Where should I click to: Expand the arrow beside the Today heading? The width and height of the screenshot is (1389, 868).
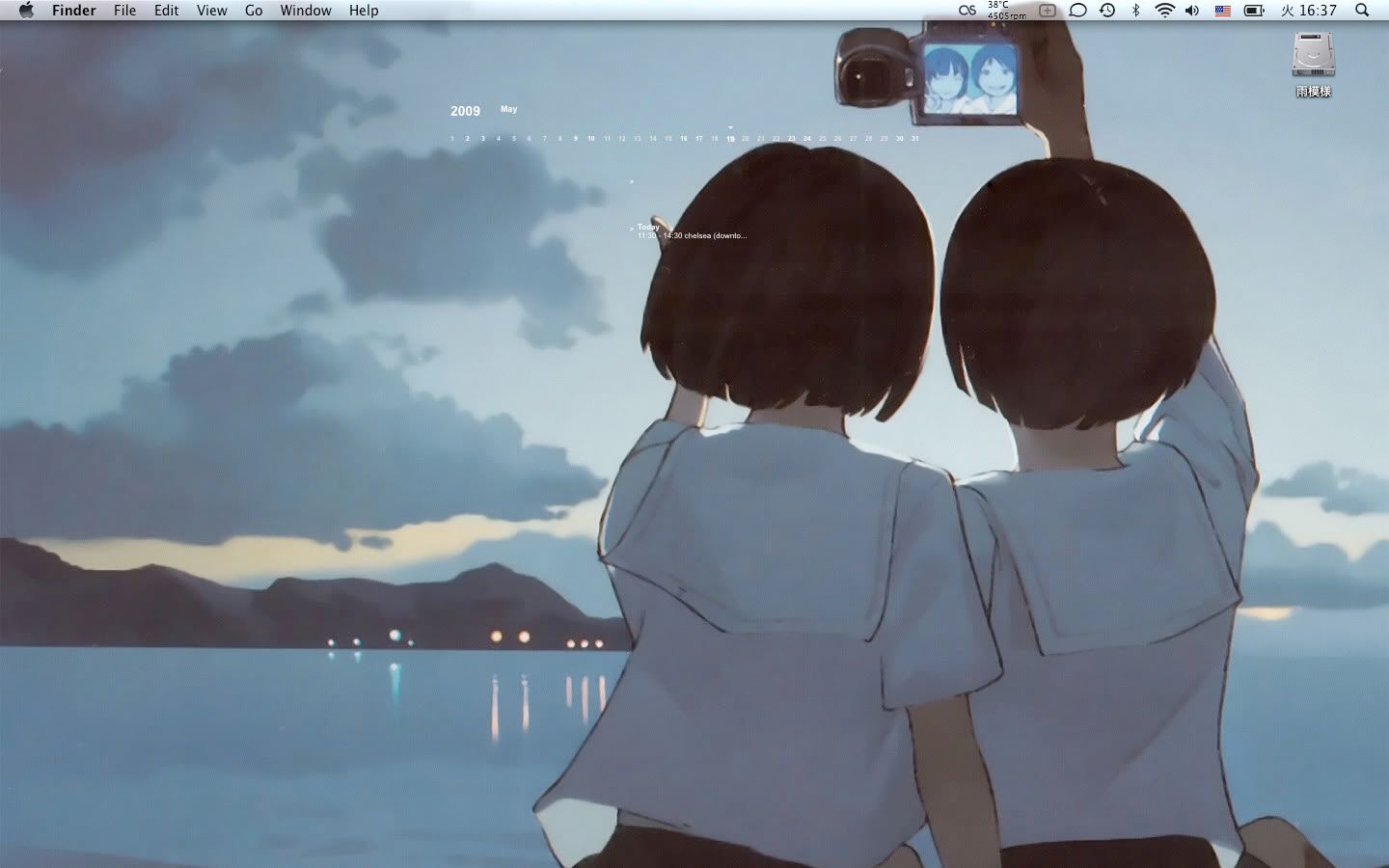pyautogui.click(x=632, y=230)
